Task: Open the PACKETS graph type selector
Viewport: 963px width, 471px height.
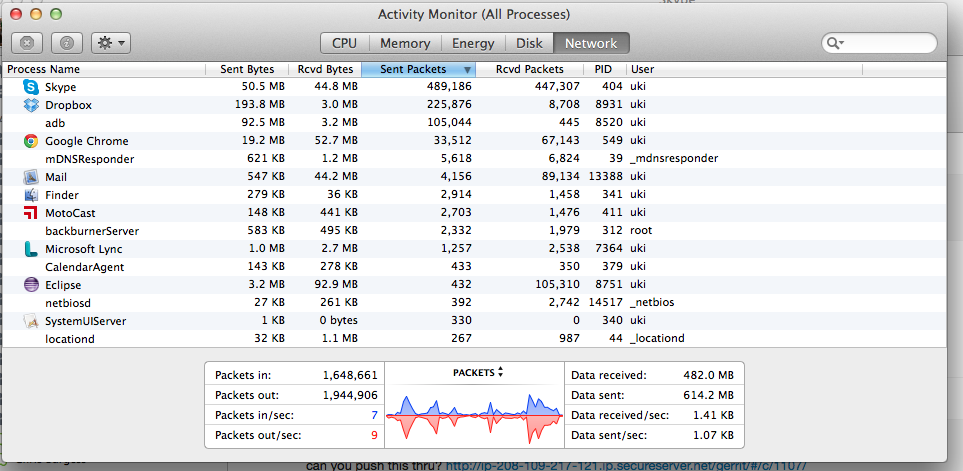Action: pyautogui.click(x=478, y=373)
